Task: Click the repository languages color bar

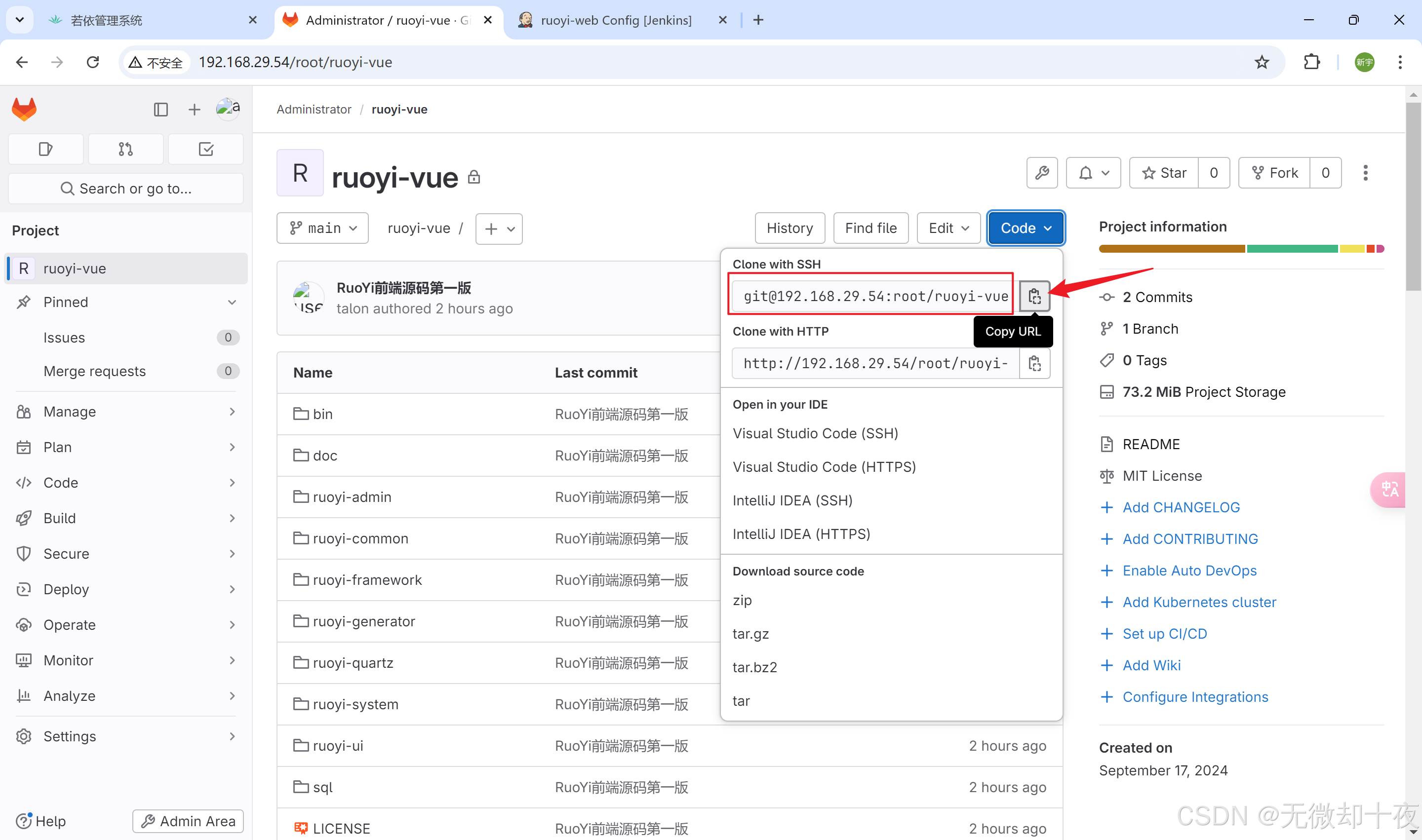Action: [1241, 248]
